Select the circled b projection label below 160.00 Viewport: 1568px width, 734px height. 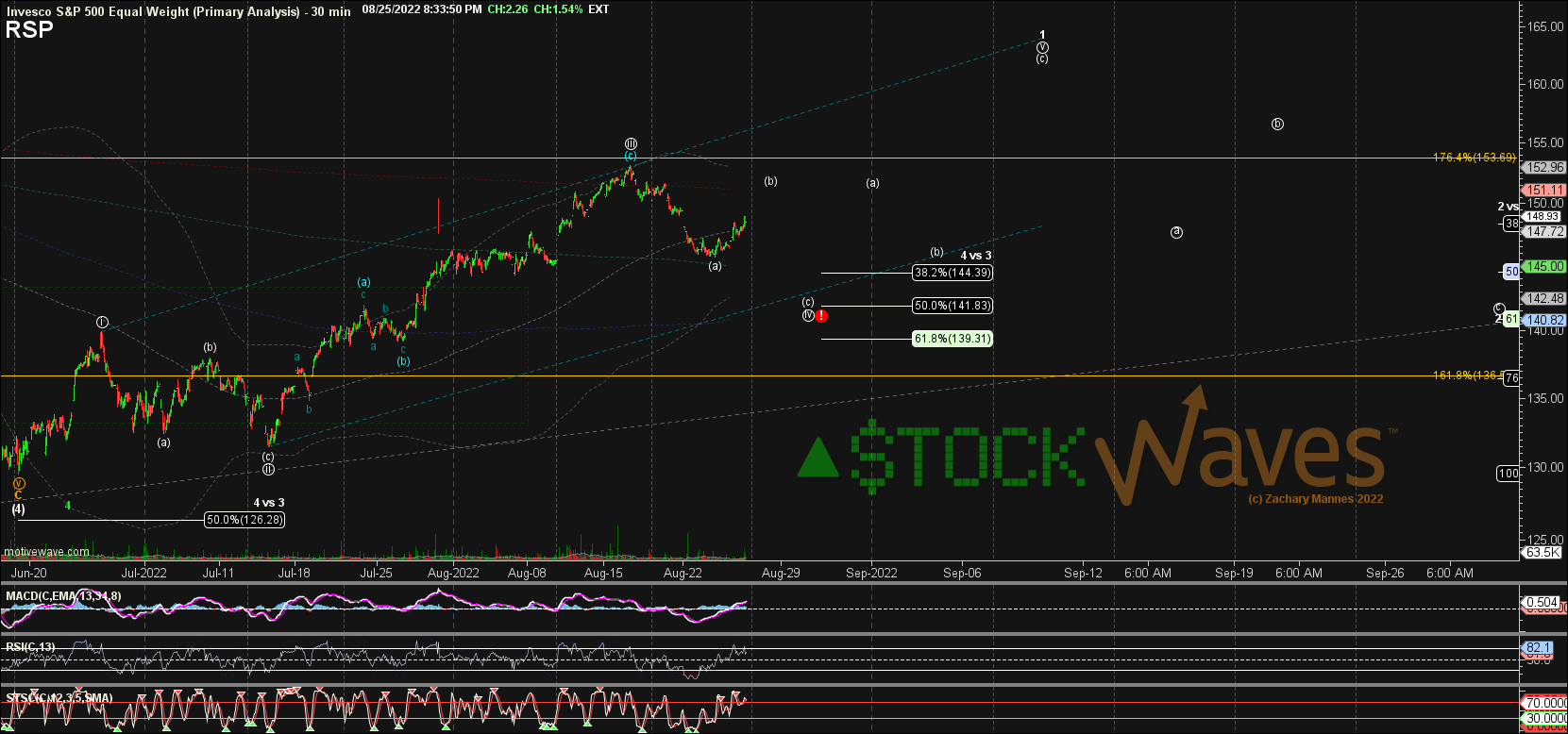coord(1277,124)
